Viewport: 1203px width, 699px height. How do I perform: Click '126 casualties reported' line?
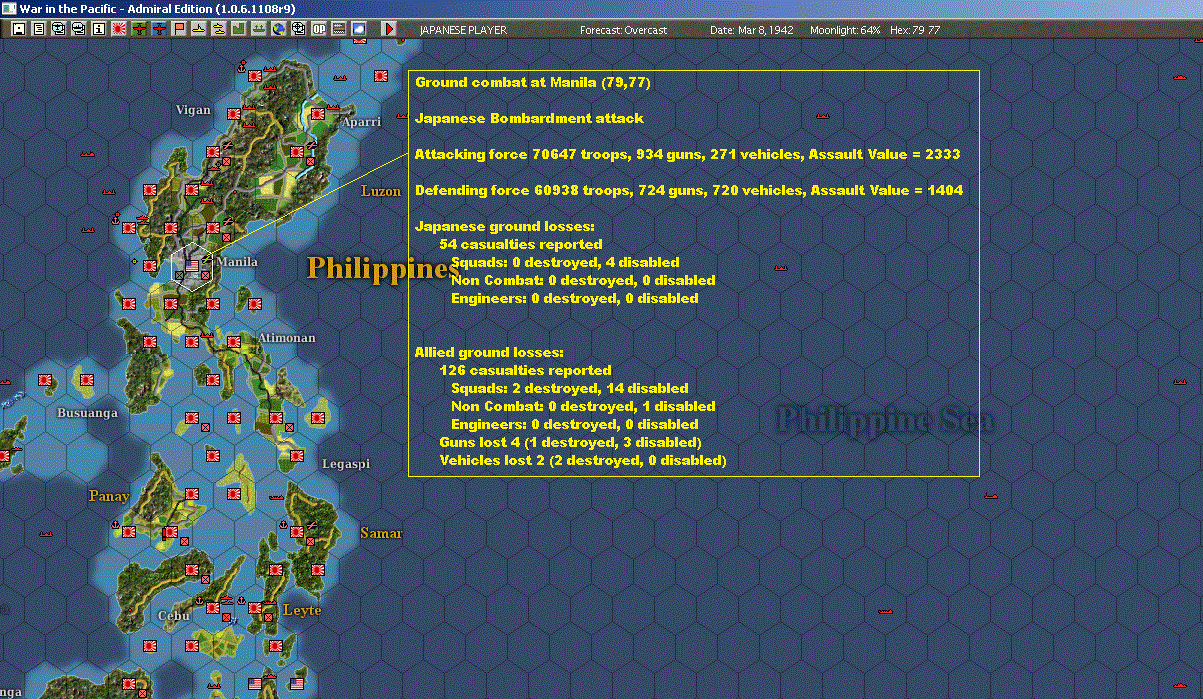click(525, 370)
